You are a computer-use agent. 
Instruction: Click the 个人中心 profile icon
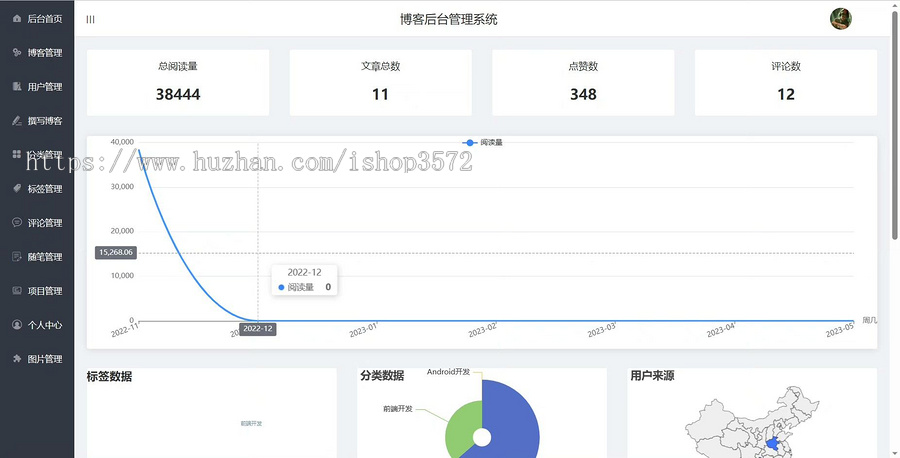click(x=17, y=325)
